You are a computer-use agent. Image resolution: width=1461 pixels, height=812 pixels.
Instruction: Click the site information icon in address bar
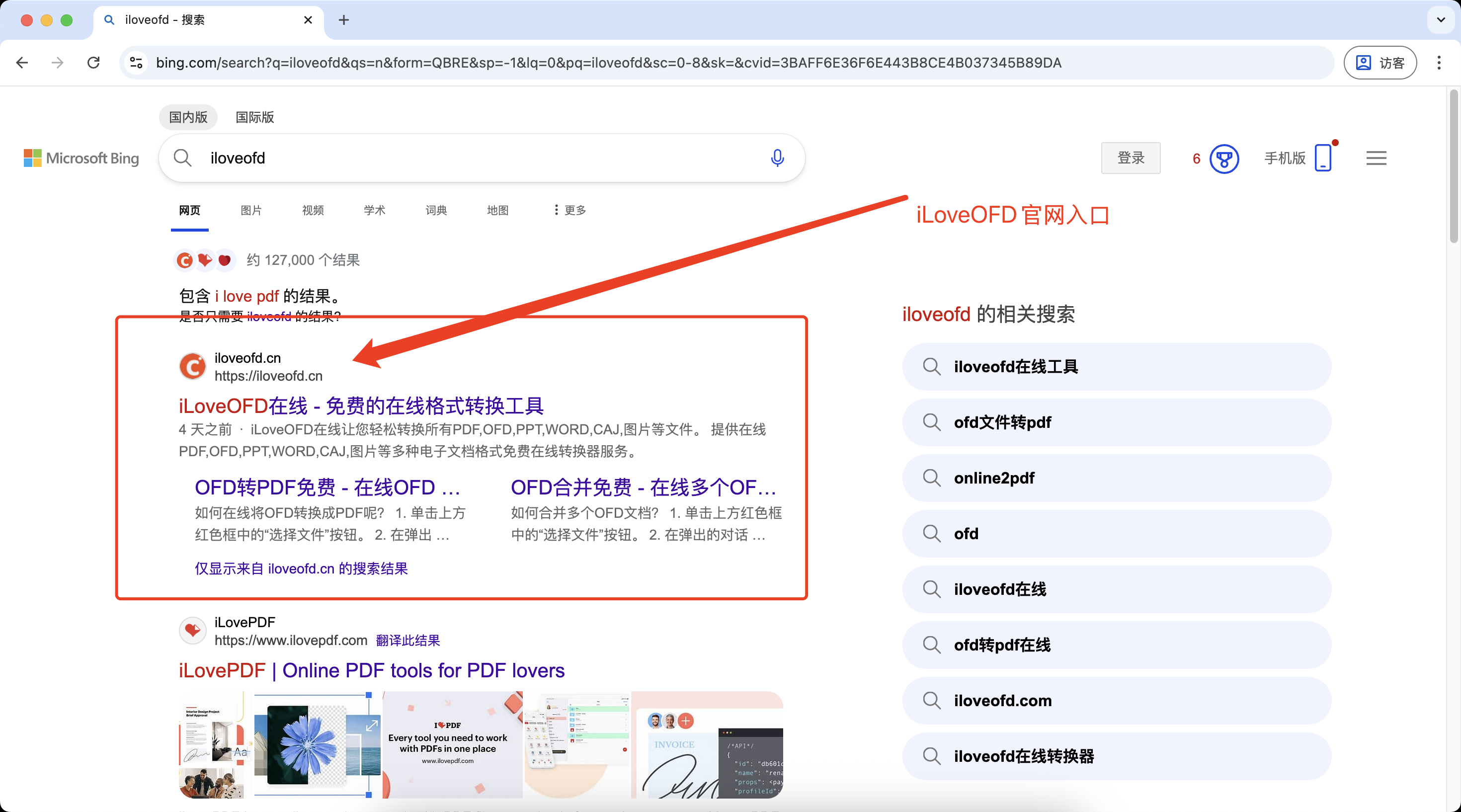(136, 63)
